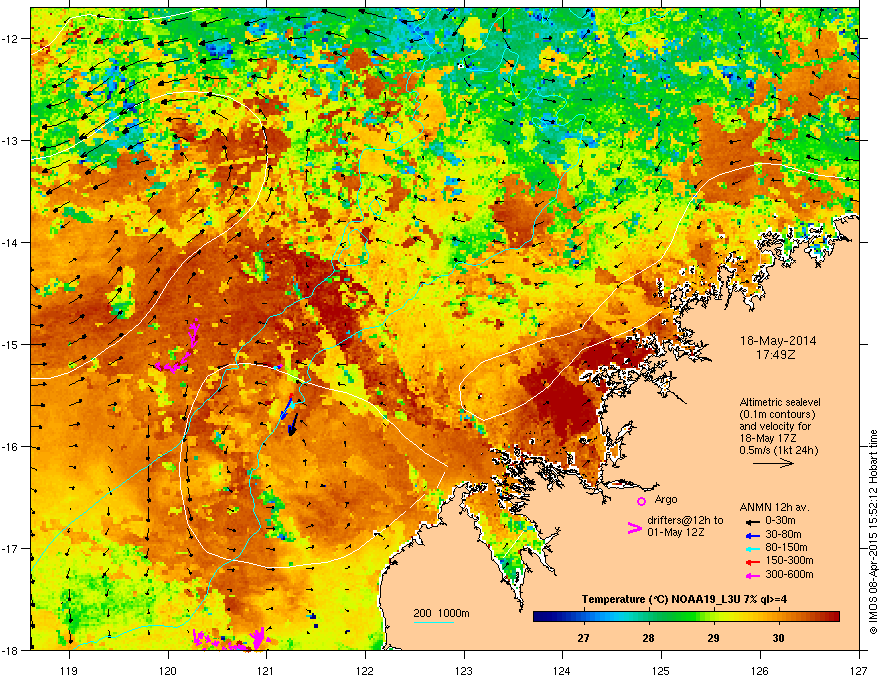Click the 'ANMN 12h av.' heading
Viewport: 880px width, 680px height.
tap(774, 507)
